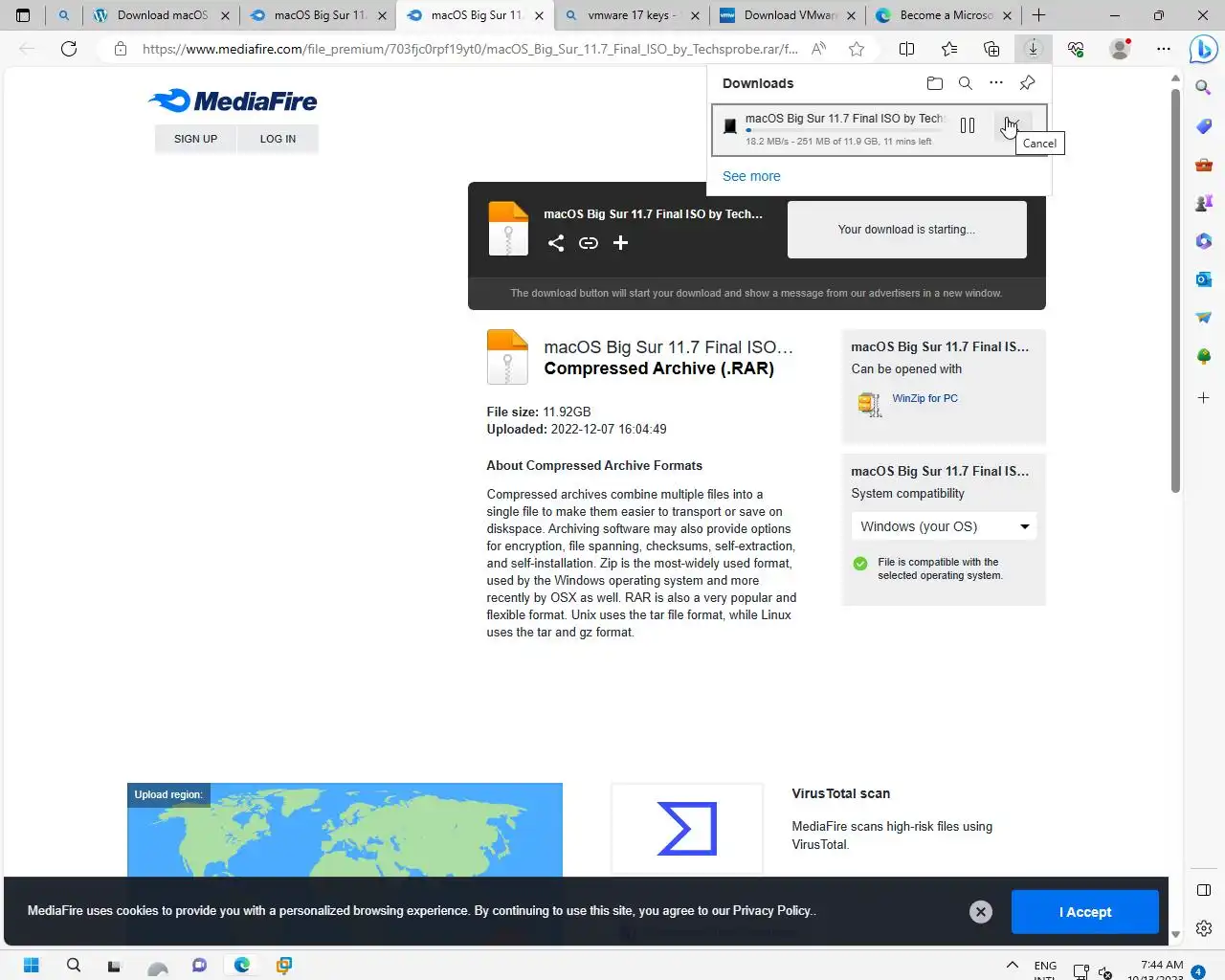This screenshot has width=1225, height=980.
Task: Click the Downloads toolbar button
Action: coord(1033,49)
